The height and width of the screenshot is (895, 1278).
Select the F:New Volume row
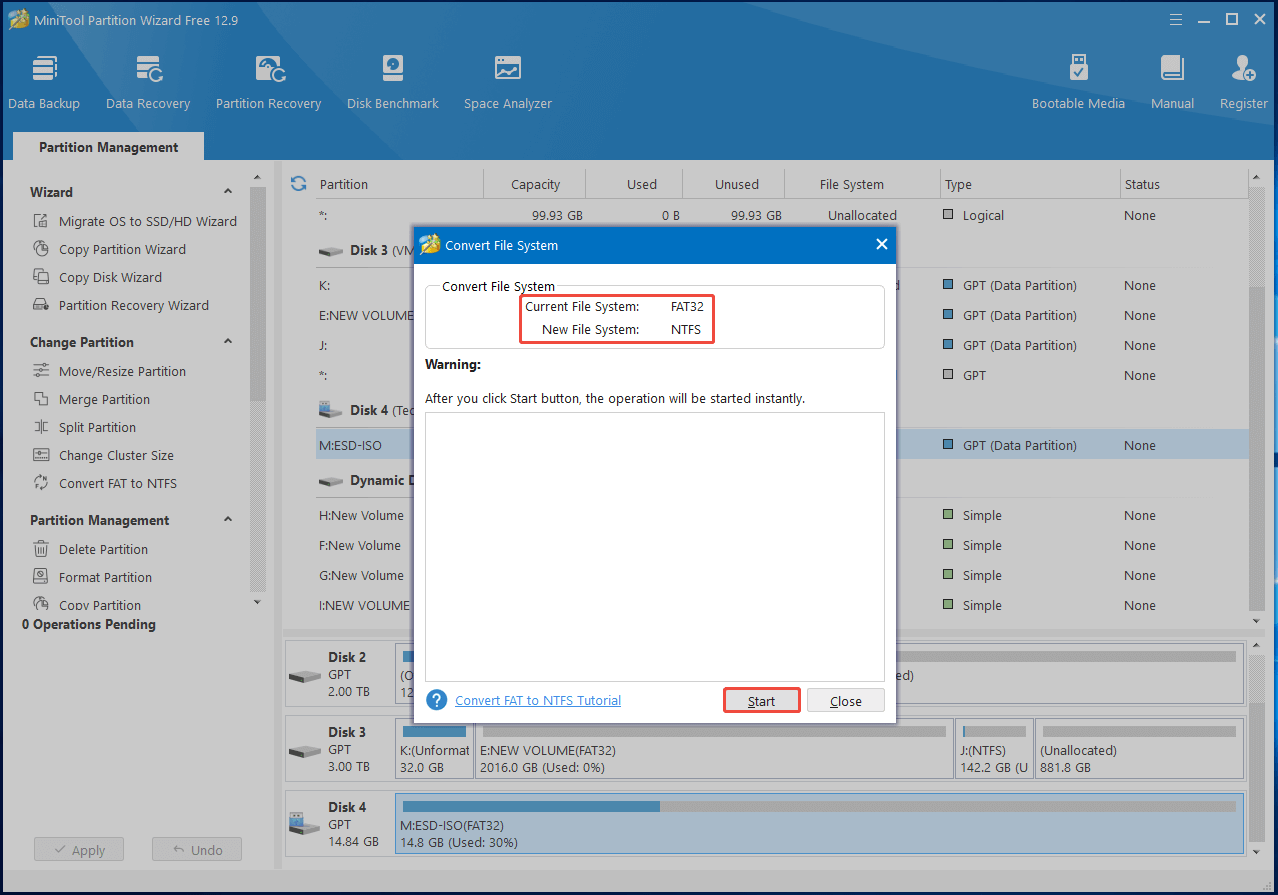(x=782, y=545)
